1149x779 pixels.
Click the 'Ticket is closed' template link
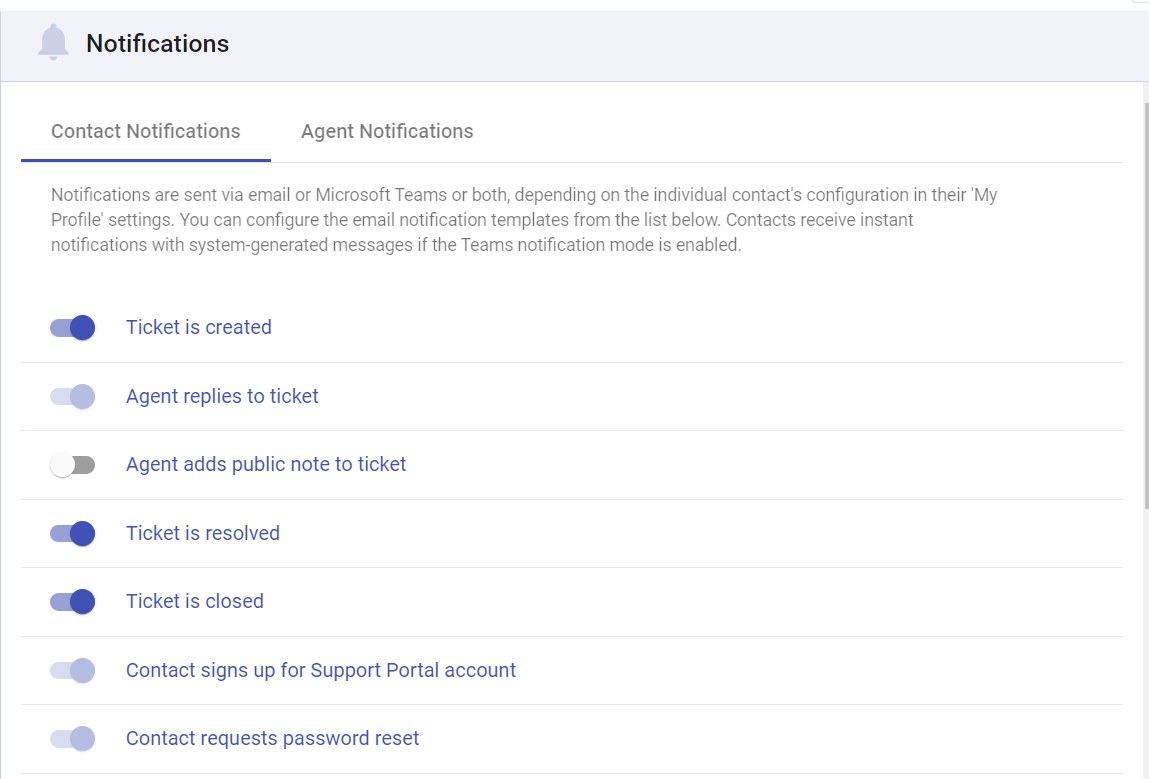coord(195,601)
